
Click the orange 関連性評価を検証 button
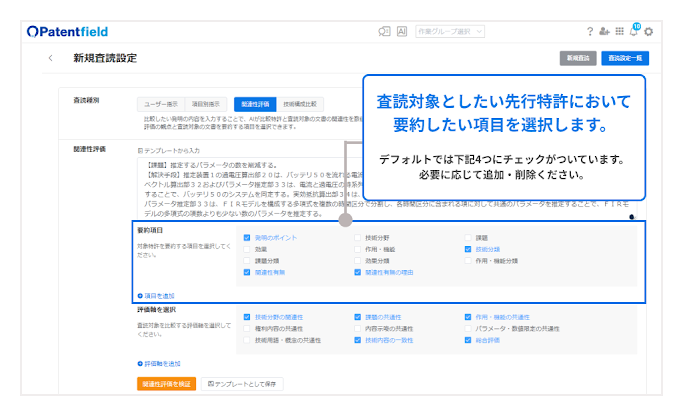click(x=166, y=383)
